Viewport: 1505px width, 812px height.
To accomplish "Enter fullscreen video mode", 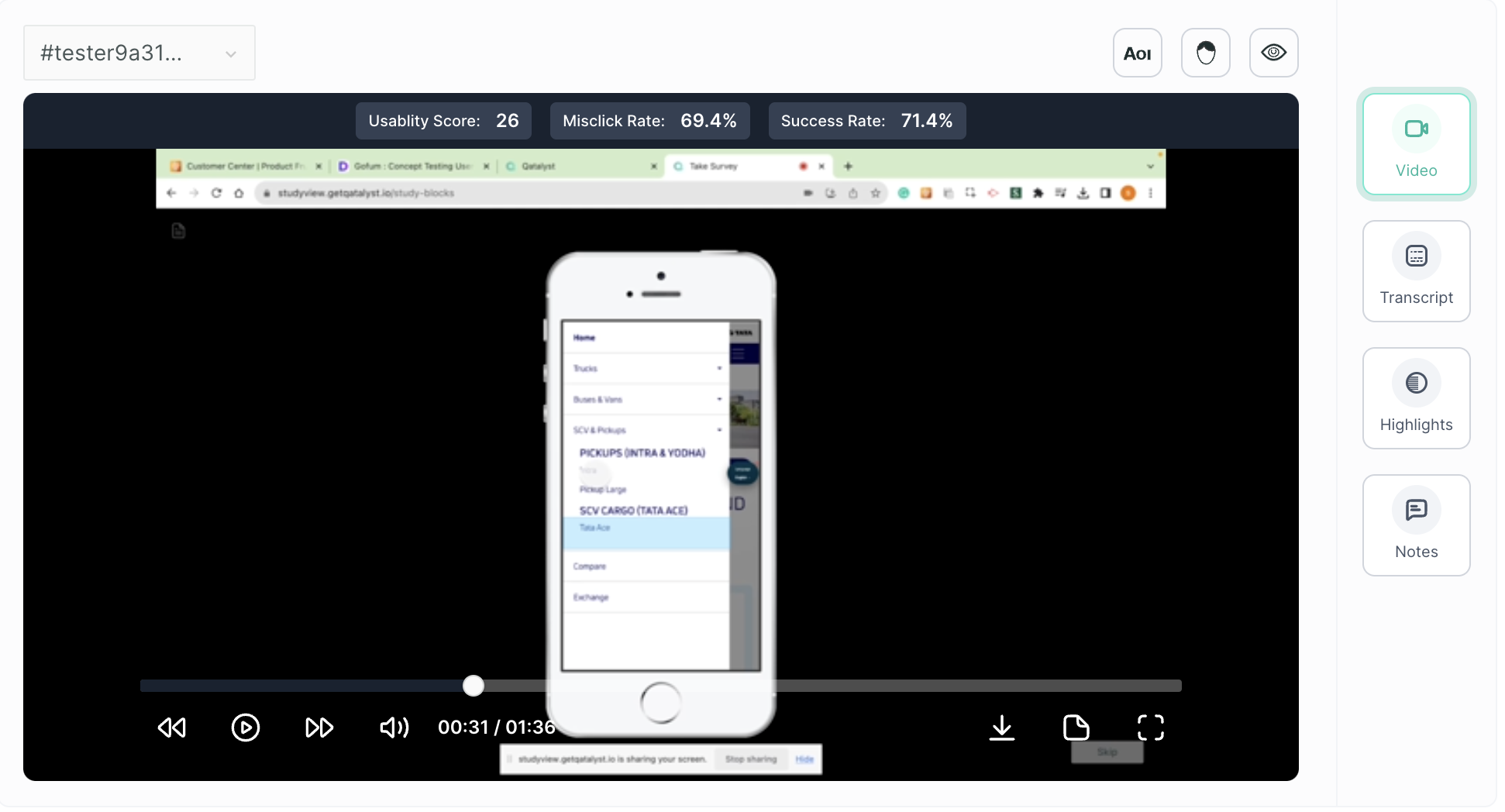I will pyautogui.click(x=1151, y=728).
